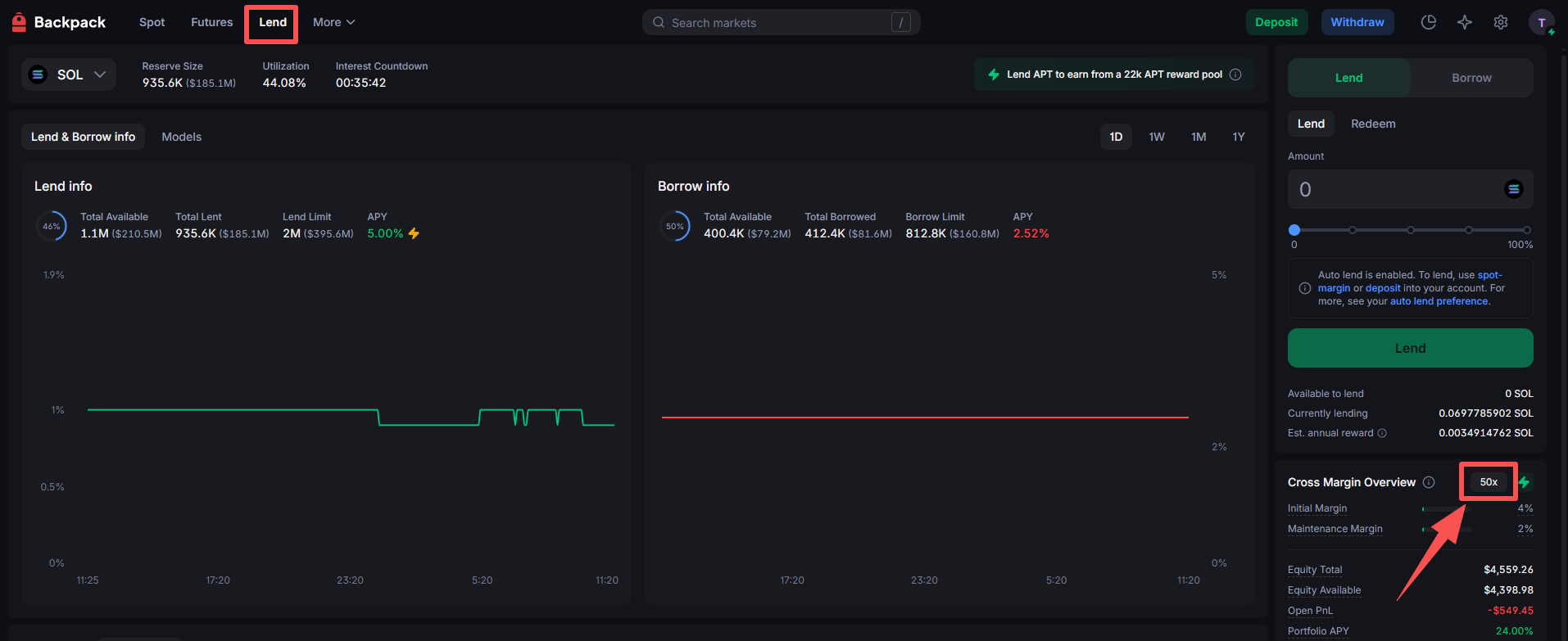Screen dimensions: 1568x641
Task: Click the green lightning icon beside 50x
Action: point(1525,482)
